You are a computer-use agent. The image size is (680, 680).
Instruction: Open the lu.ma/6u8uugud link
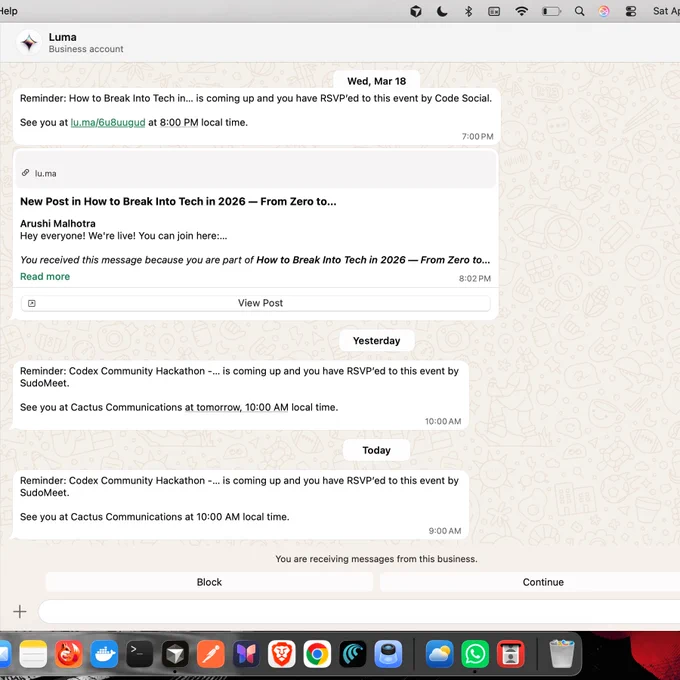click(x=108, y=122)
